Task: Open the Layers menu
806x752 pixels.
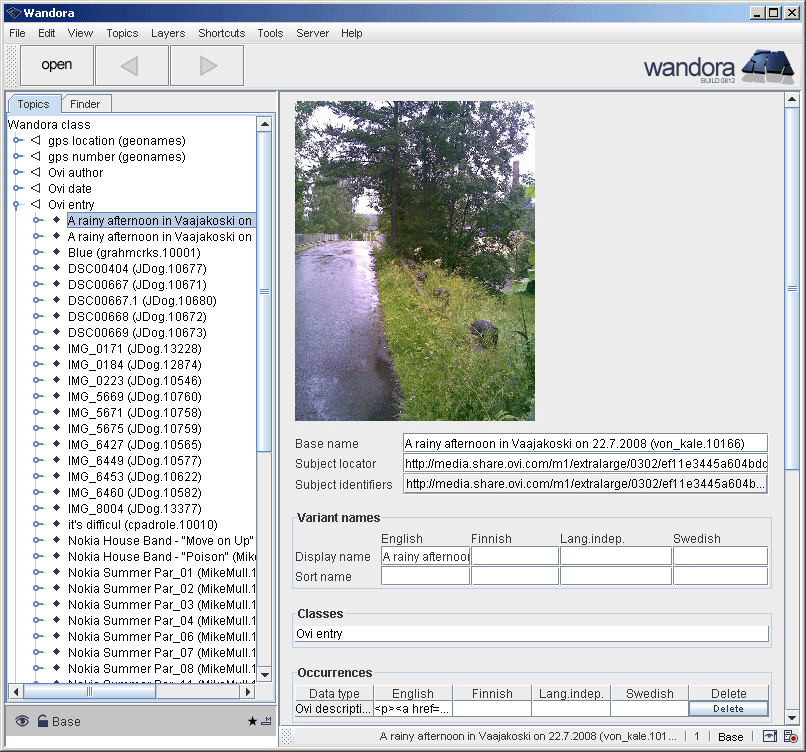Action: coord(167,33)
